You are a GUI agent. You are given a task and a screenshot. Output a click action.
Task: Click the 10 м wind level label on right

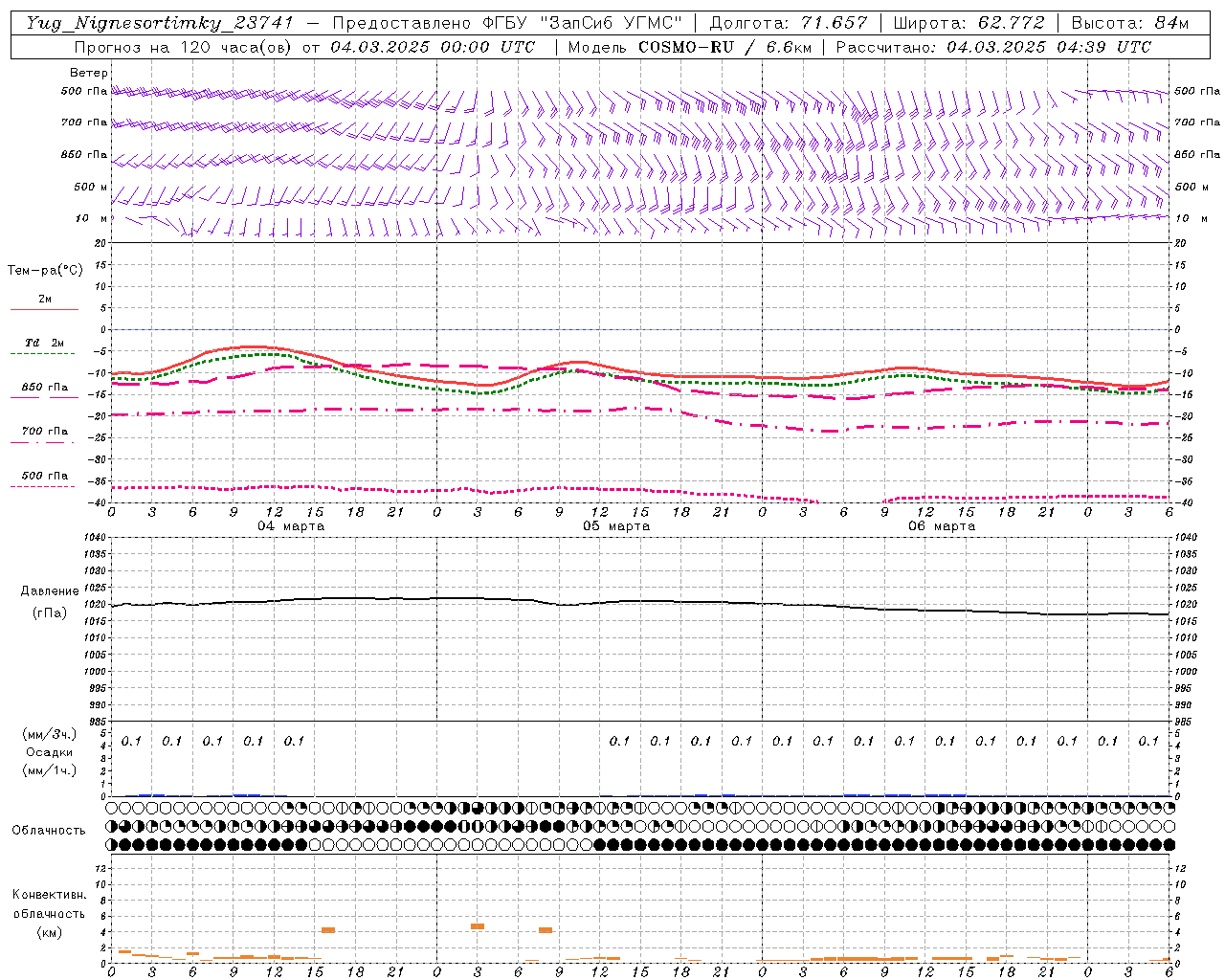pos(1190,218)
